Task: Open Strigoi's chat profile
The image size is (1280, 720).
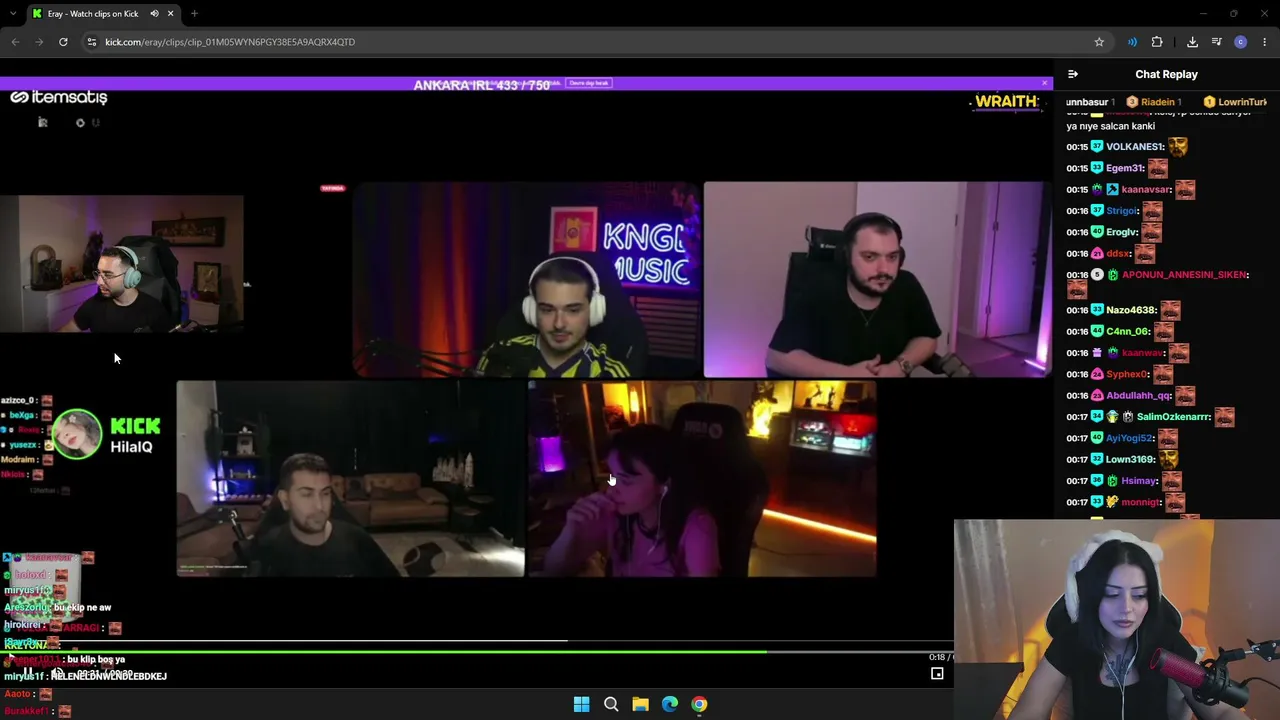Action: 1122,211
